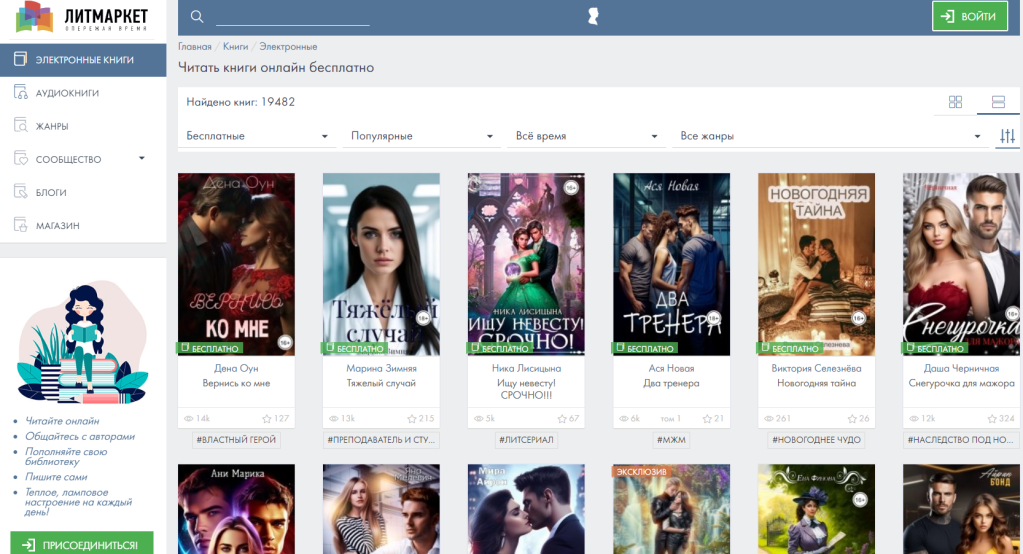The image size is (1023, 554).
Task: Open the Популярные sorting dropdown
Action: tap(422, 136)
